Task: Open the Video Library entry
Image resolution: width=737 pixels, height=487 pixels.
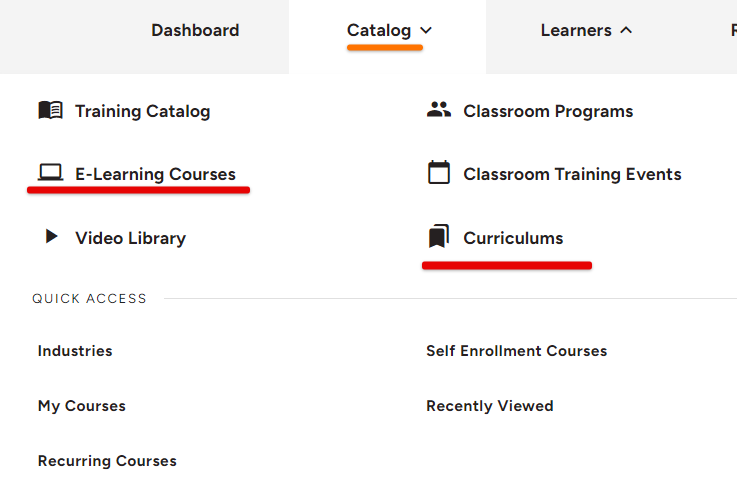Action: [x=130, y=238]
